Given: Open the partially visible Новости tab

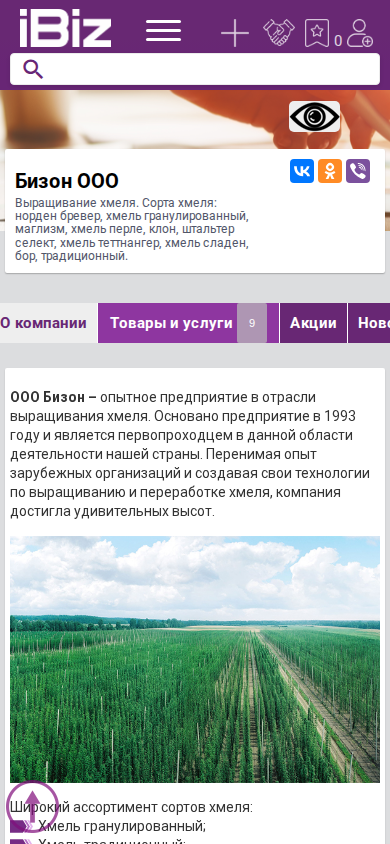Looking at the screenshot, I should (369, 323).
